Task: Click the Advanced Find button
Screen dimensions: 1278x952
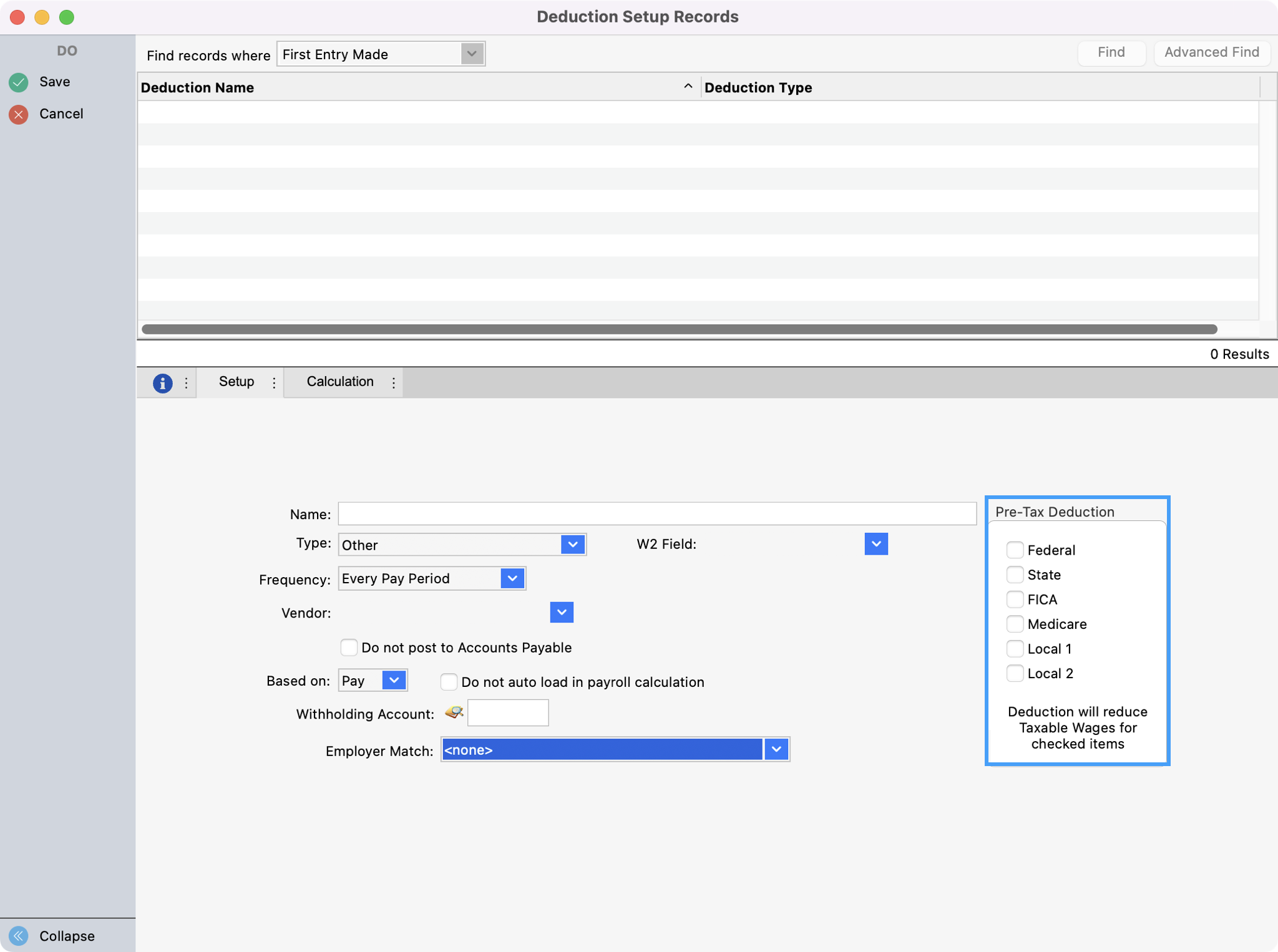Action: click(x=1211, y=52)
